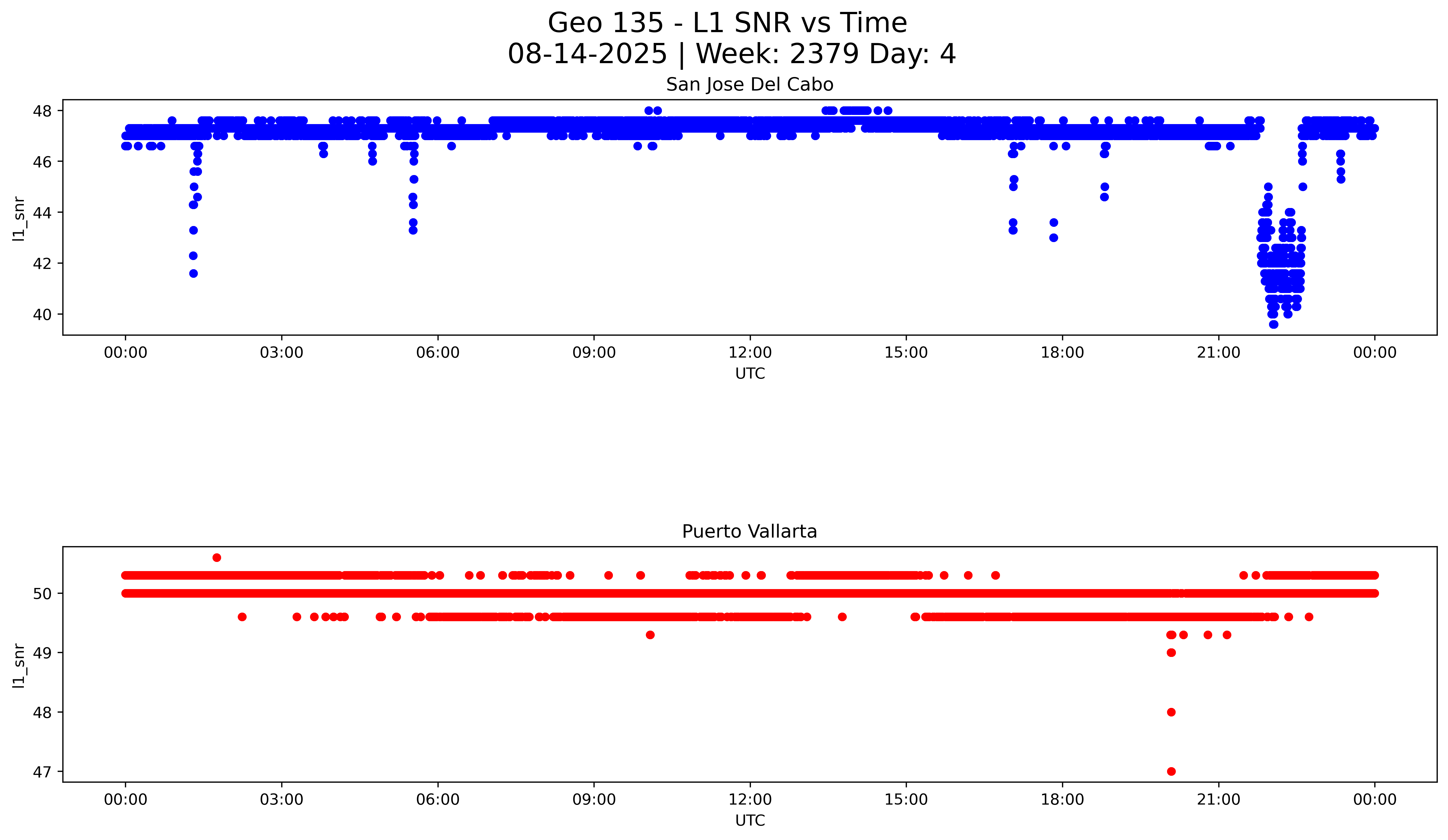Click the top chart's 12:00 x-axis tick label
The width and height of the screenshot is (1448, 840).
pos(750,353)
